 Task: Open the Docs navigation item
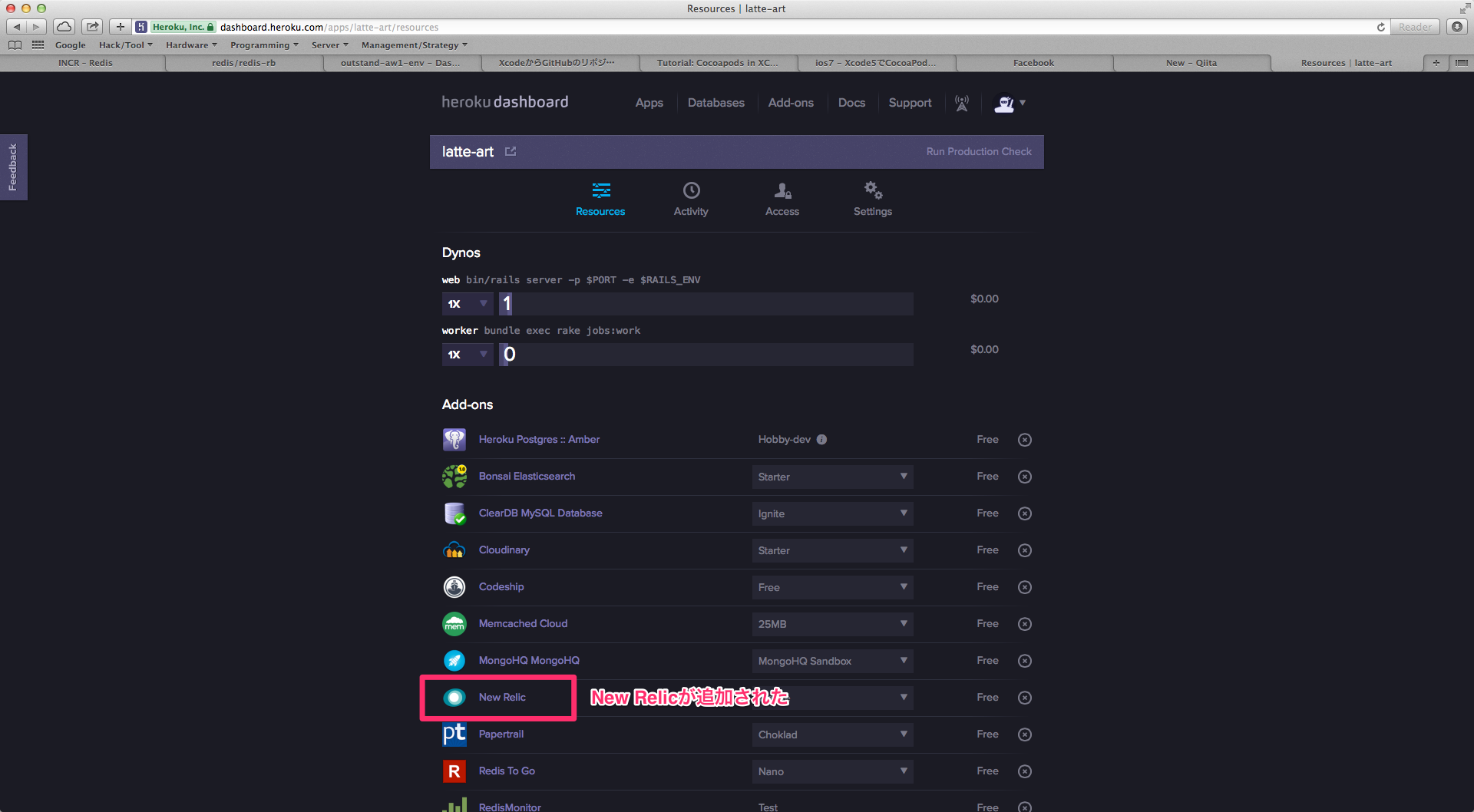click(x=851, y=103)
